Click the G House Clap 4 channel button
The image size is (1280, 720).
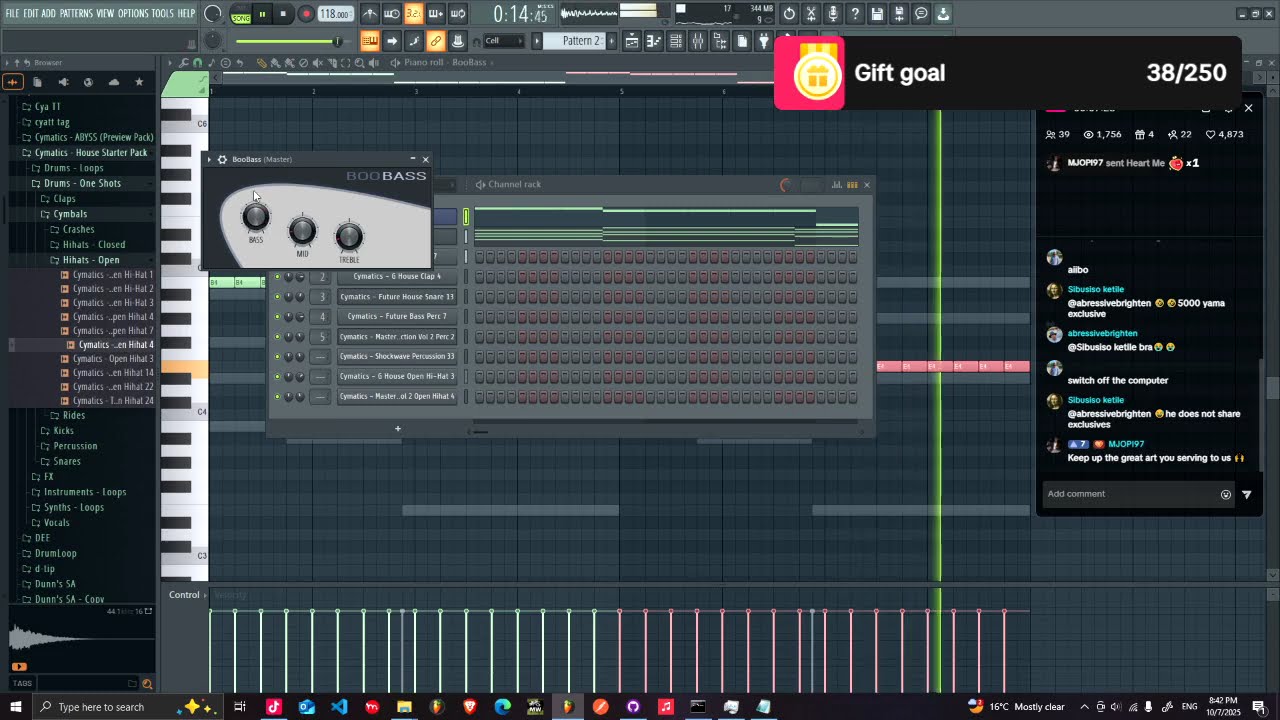[x=397, y=277]
